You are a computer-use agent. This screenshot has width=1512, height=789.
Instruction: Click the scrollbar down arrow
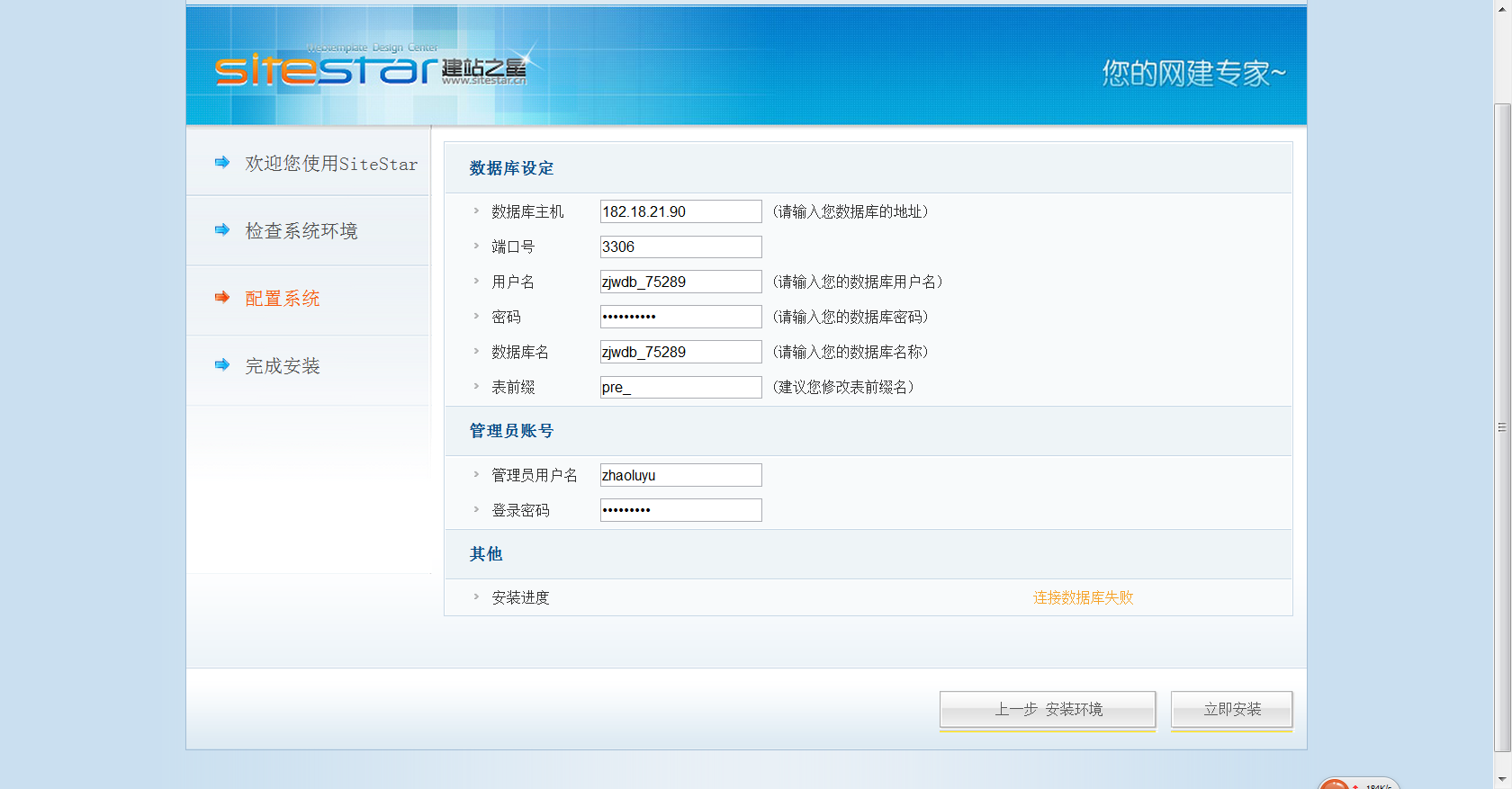pyautogui.click(x=1502, y=779)
